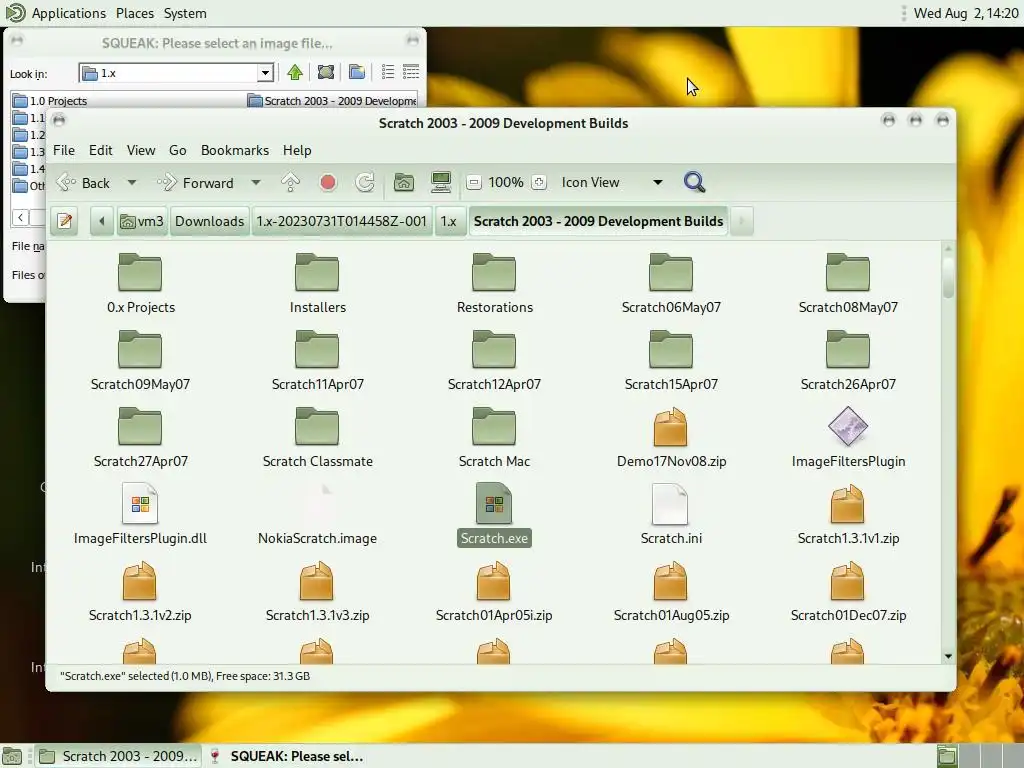Select the Scratch09May07 folder
The height and width of the screenshot is (768, 1024).
(x=140, y=360)
